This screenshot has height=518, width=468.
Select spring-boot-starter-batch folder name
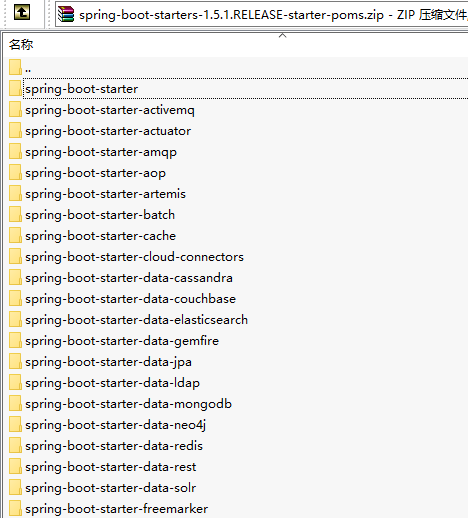click(x=100, y=215)
